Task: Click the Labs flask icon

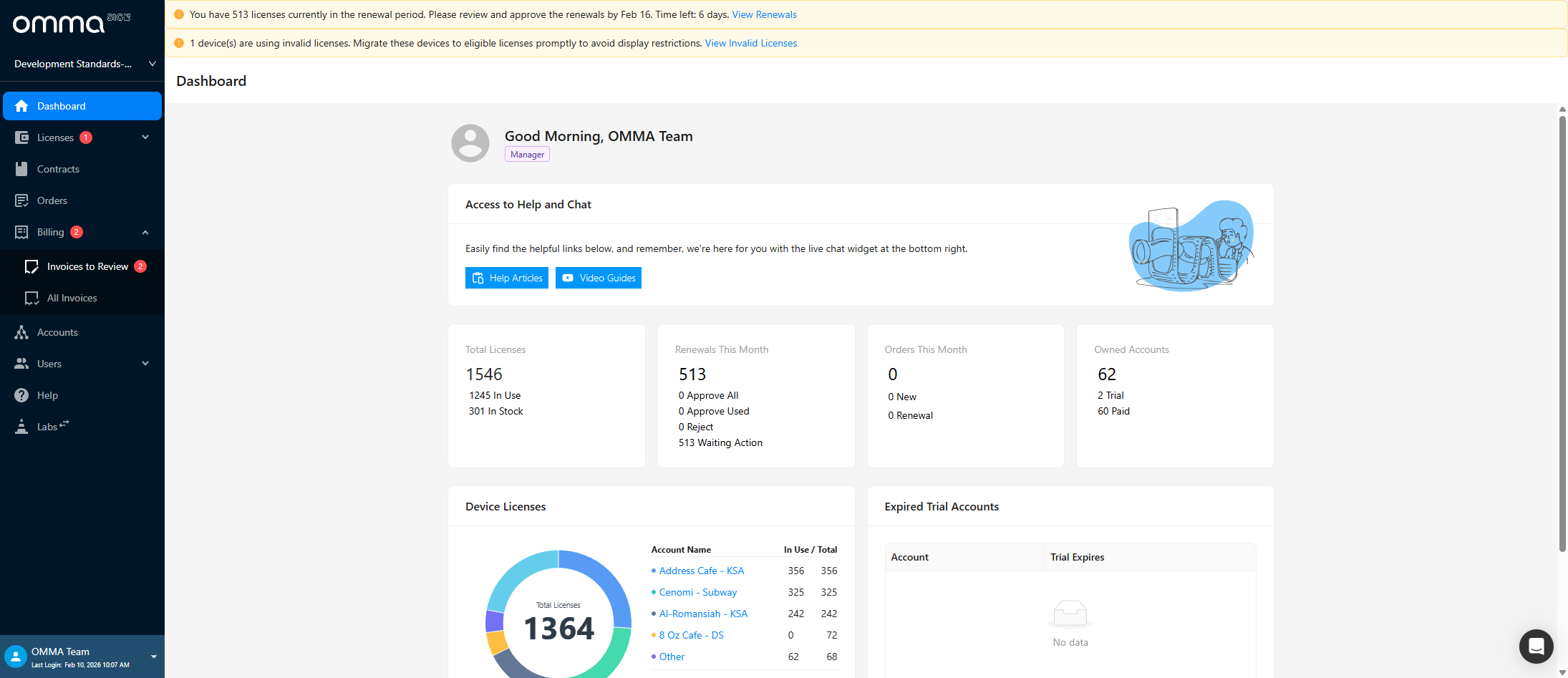Action: [21, 427]
